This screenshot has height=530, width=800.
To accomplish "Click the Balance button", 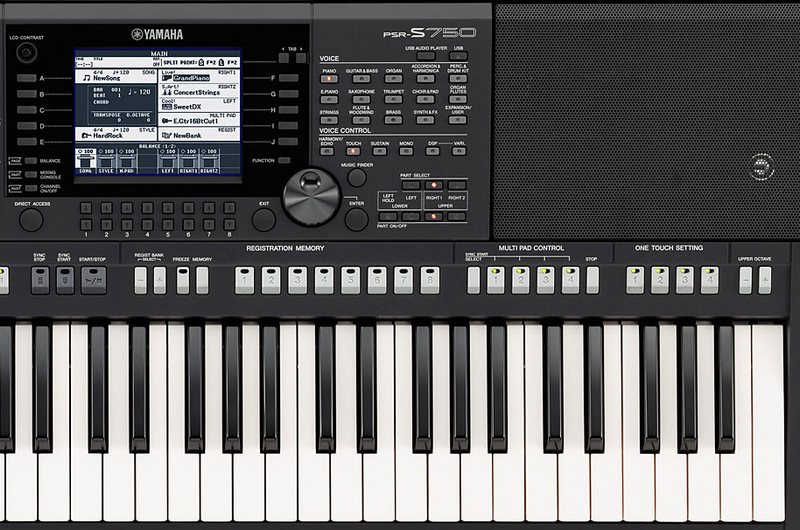I will pyautogui.click(x=32, y=160).
